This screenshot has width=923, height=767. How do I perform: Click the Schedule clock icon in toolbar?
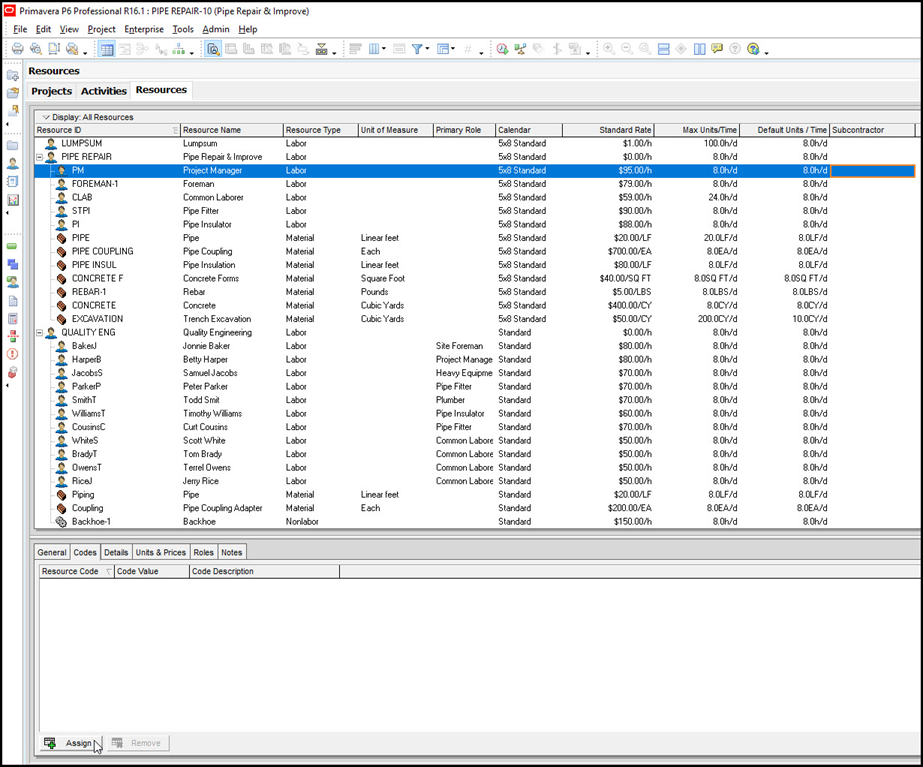tap(502, 49)
